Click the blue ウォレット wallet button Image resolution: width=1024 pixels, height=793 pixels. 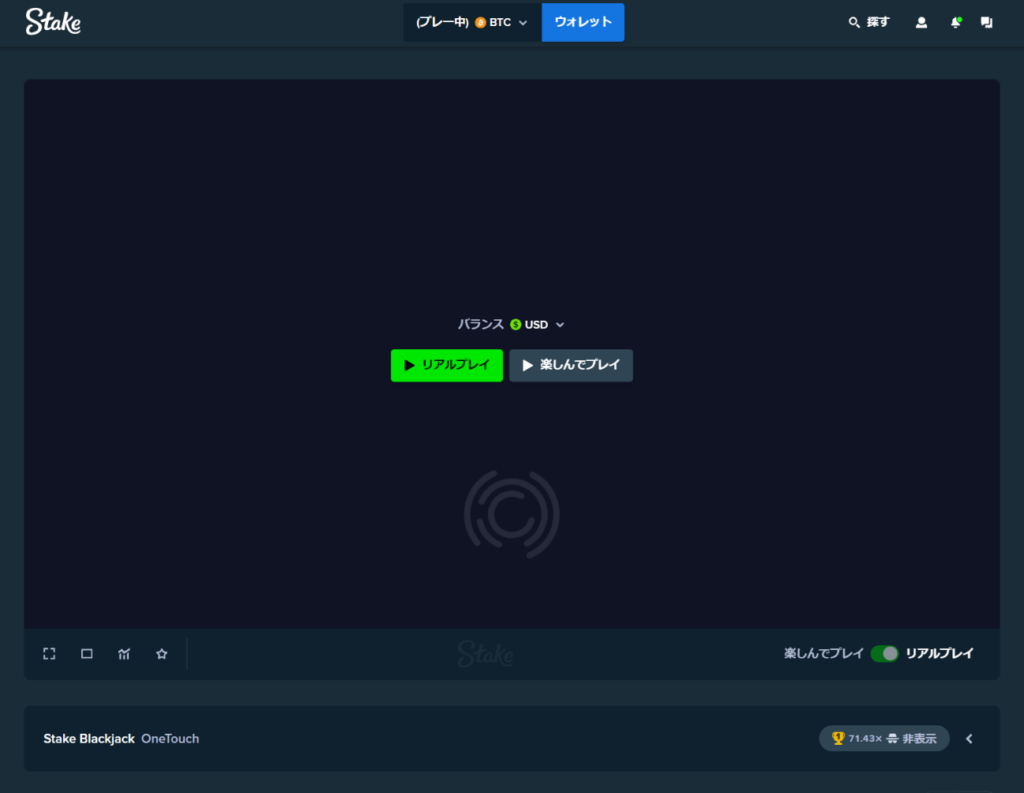tap(583, 22)
